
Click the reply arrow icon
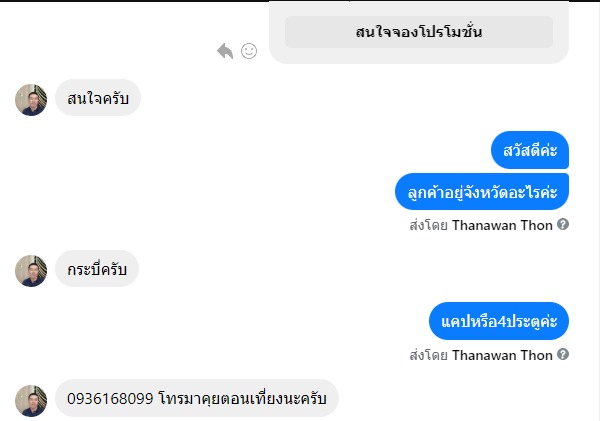click(225, 51)
